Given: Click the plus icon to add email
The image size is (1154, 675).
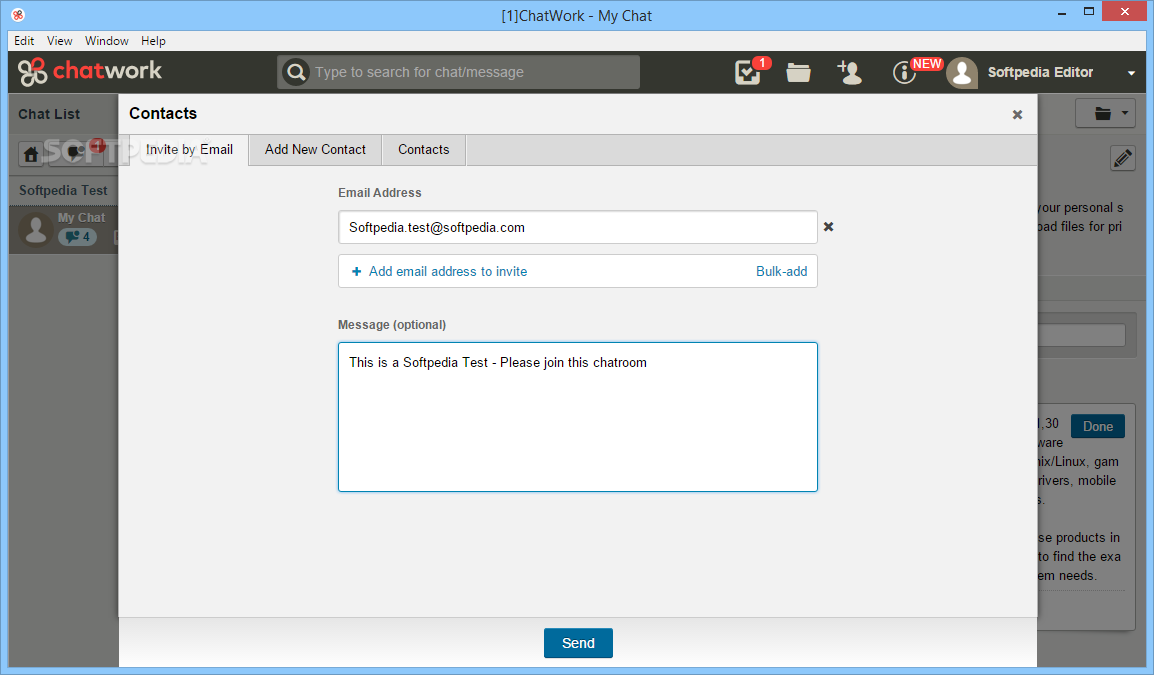Looking at the screenshot, I should pos(356,272).
